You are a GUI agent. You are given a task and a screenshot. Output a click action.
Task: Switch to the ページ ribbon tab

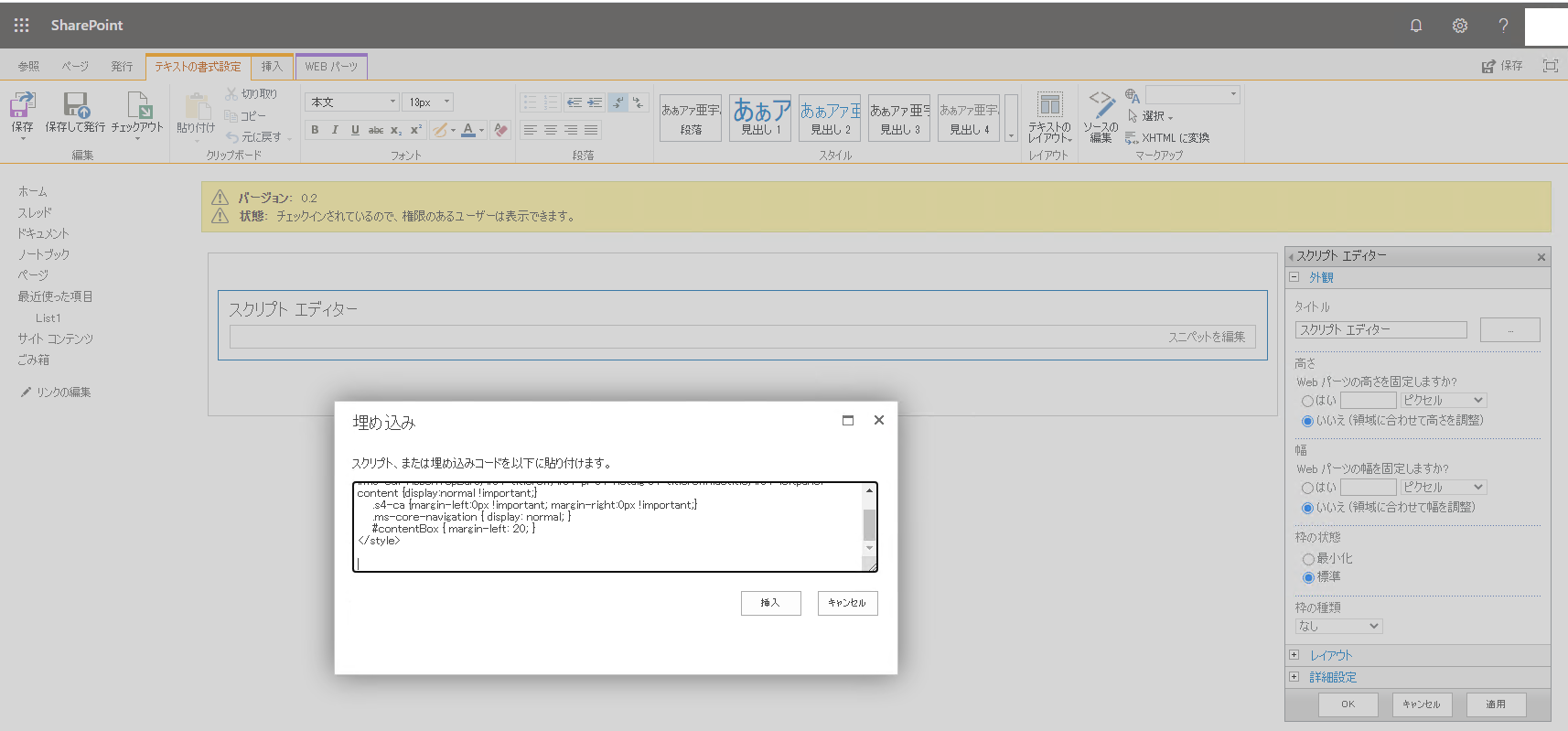[75, 67]
